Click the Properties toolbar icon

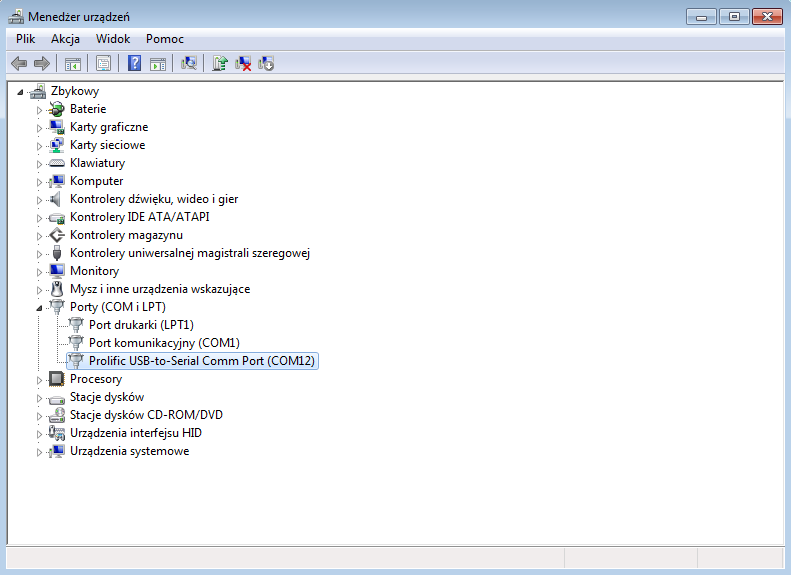[x=103, y=64]
